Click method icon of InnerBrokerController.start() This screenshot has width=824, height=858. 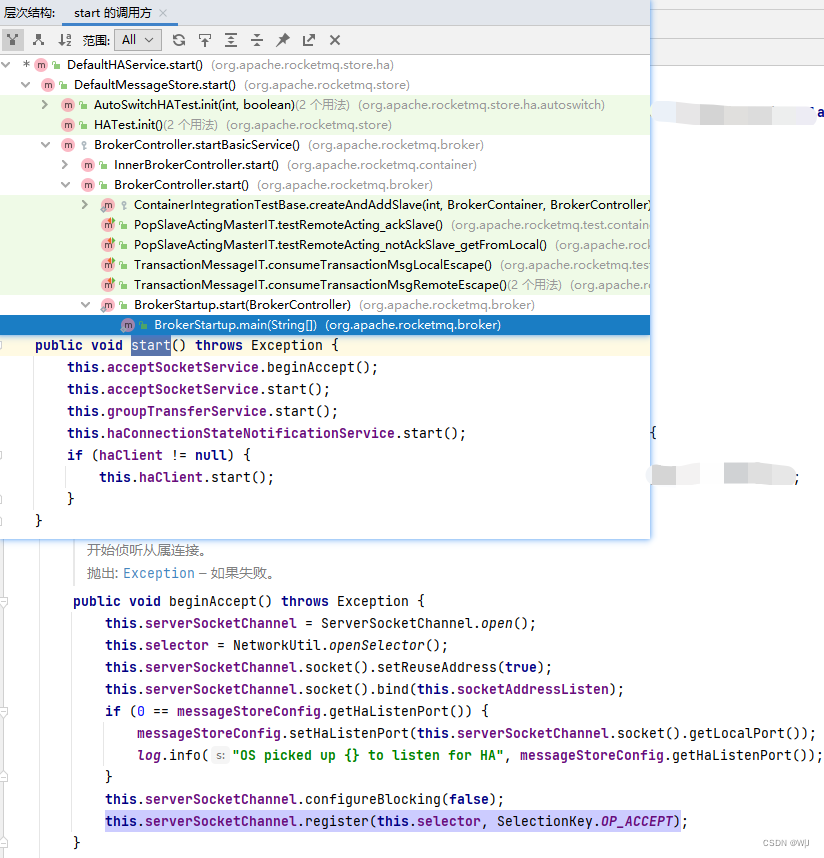click(x=88, y=165)
